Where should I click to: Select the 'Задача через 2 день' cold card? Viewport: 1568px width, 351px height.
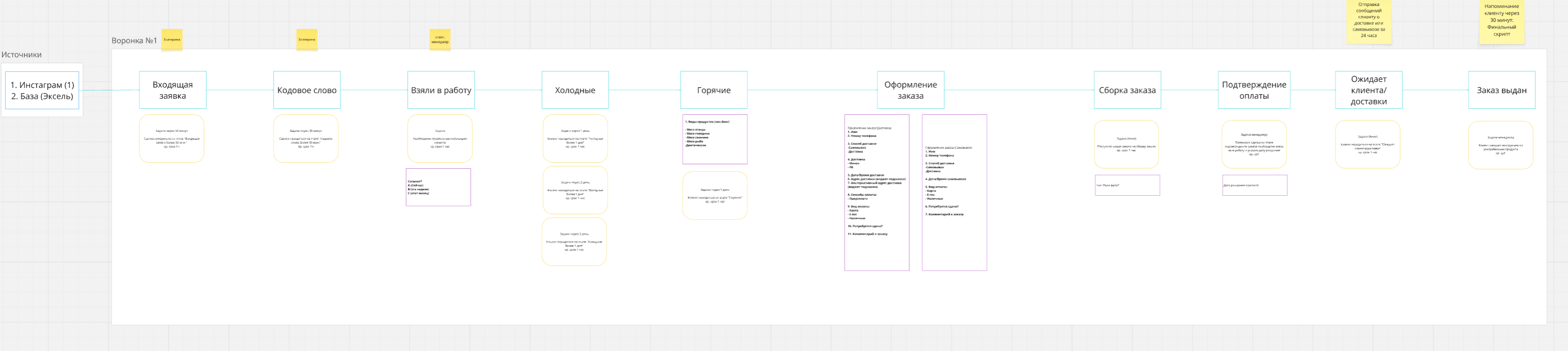click(575, 190)
